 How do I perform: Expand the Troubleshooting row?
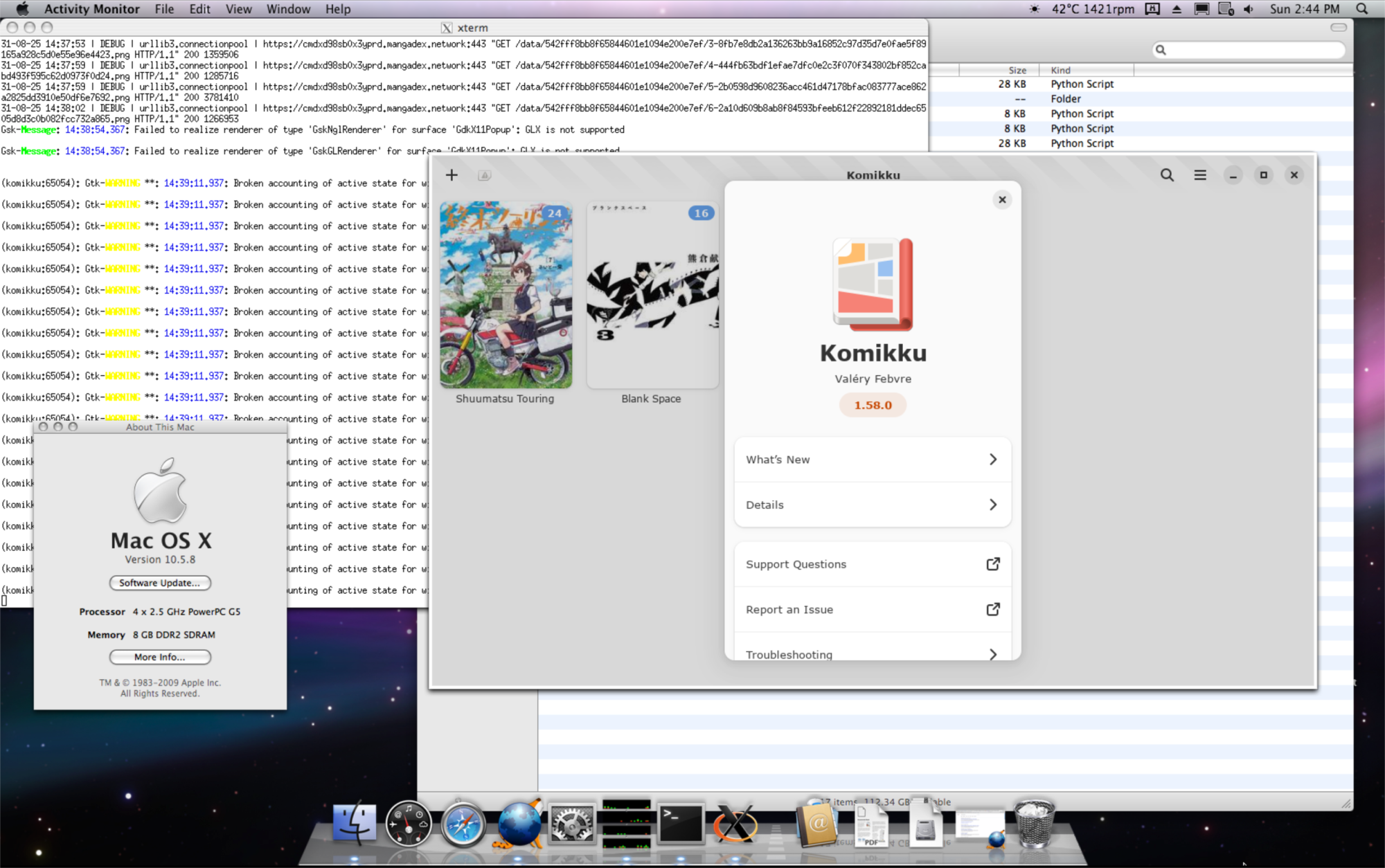[x=872, y=653]
